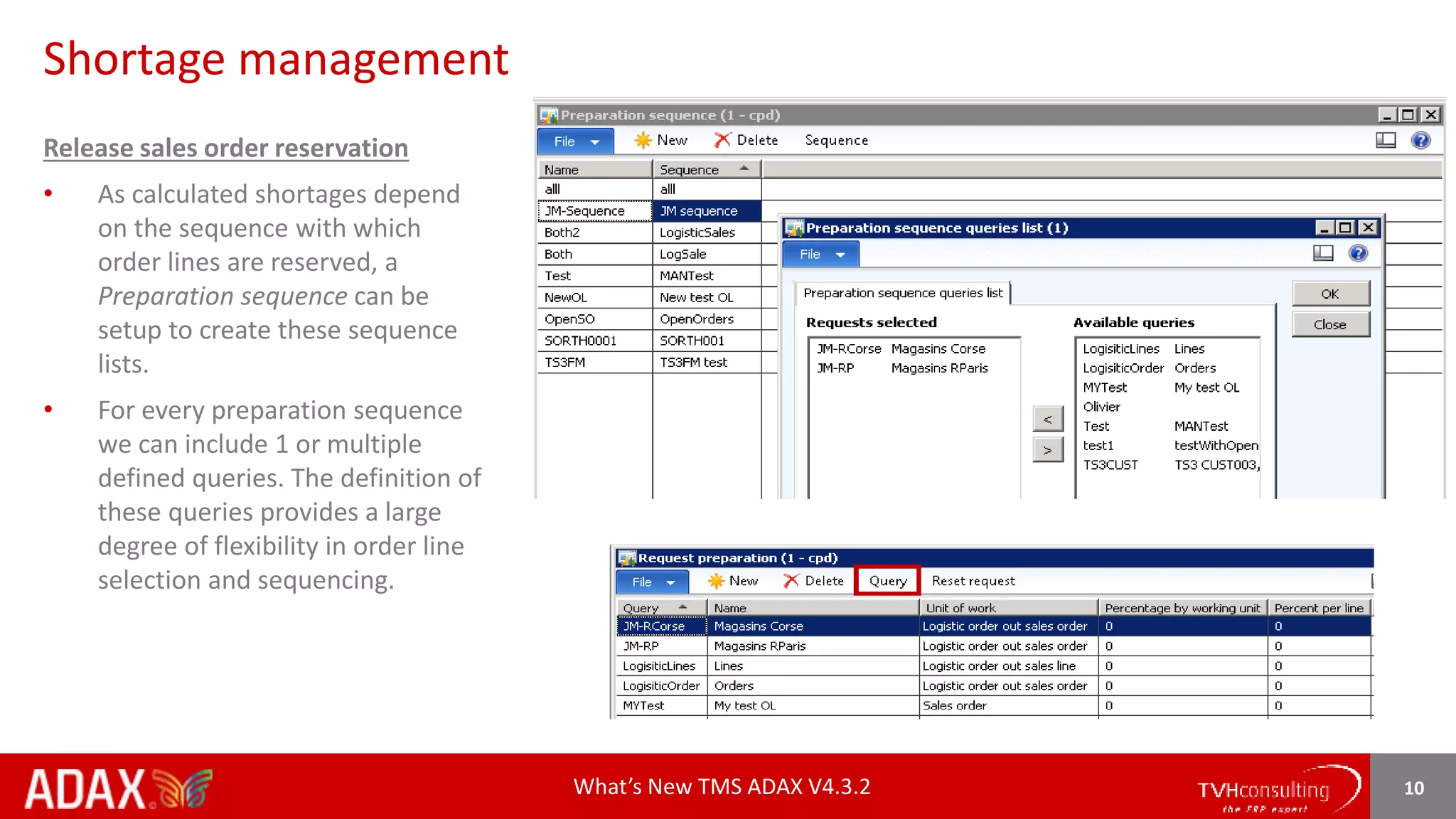The width and height of the screenshot is (1456, 819).
Task: Click New star icon in Request preparation
Action: 716,581
